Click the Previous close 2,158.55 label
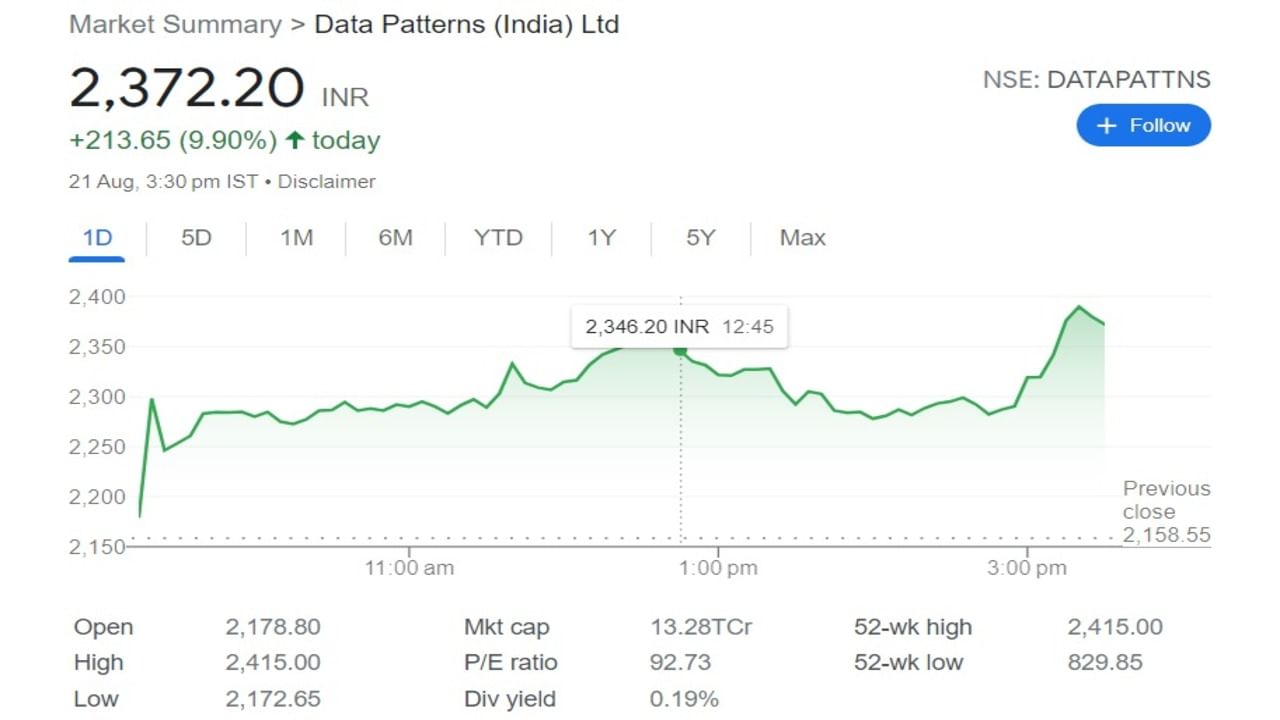The height and width of the screenshot is (720, 1280). tap(1165, 512)
